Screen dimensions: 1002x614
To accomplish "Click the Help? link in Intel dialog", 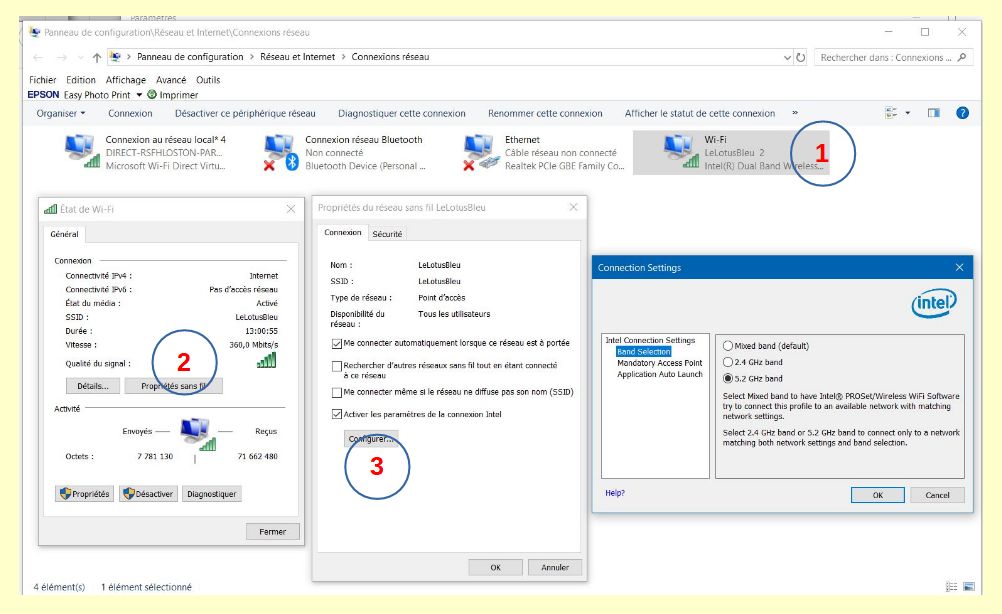I will (x=615, y=493).
